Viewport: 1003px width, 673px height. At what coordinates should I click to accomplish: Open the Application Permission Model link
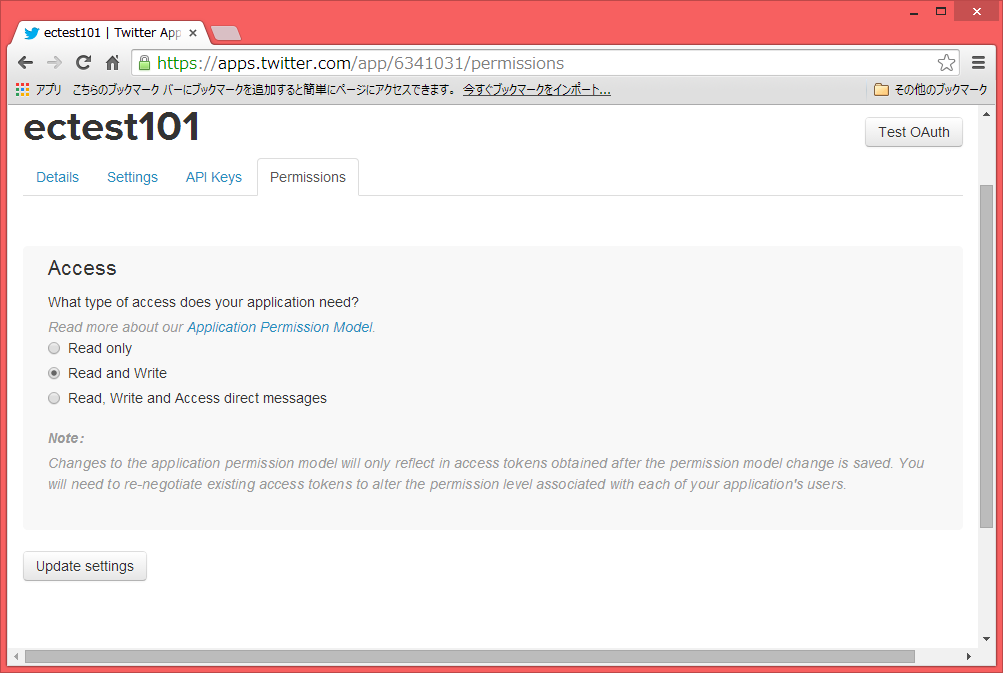point(280,327)
